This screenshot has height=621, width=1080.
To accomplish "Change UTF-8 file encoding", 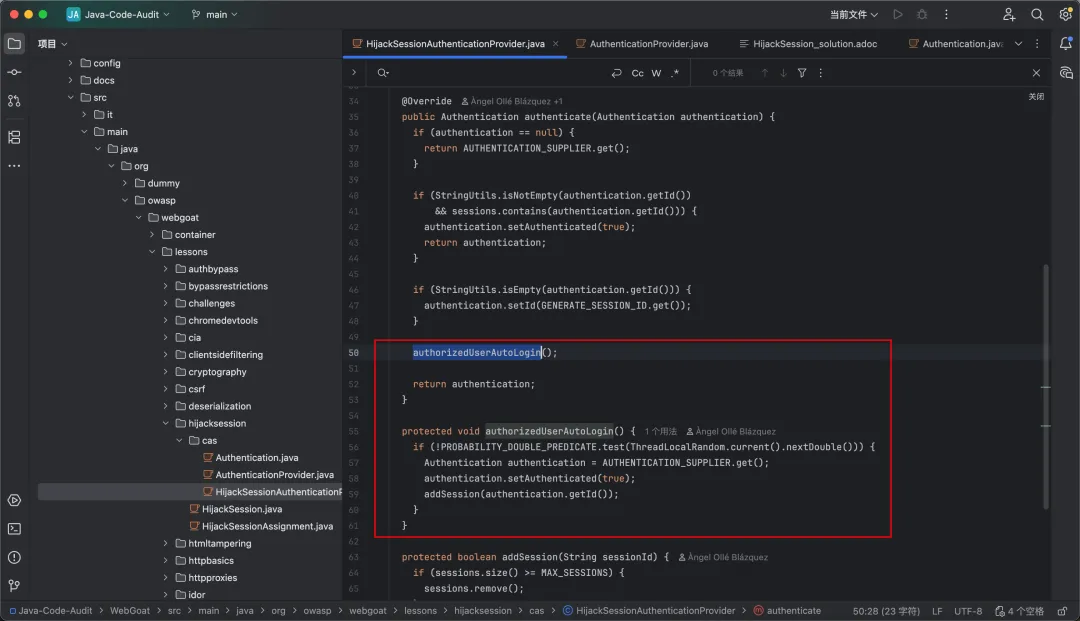I will point(968,611).
